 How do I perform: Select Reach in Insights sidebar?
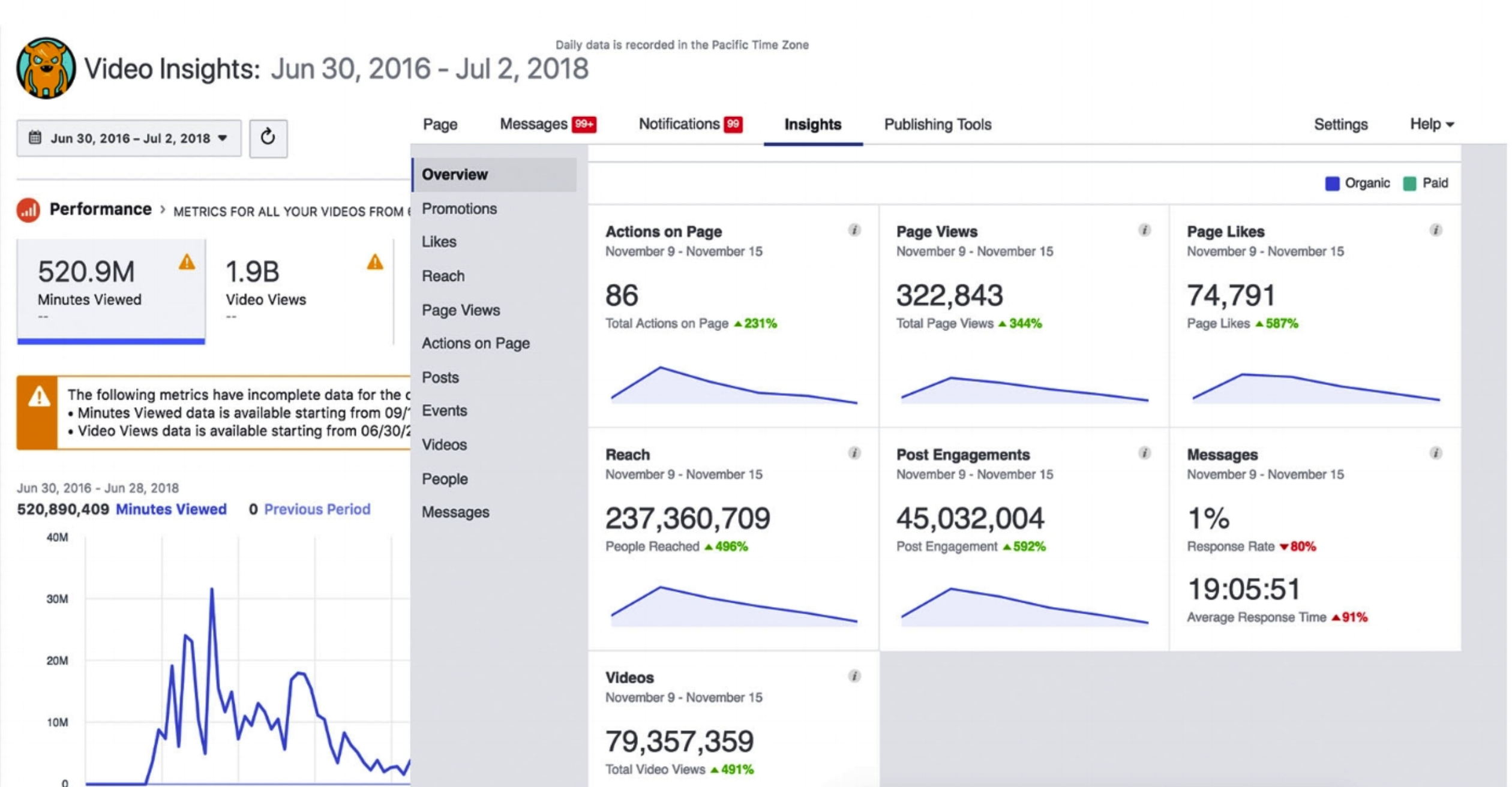pyautogui.click(x=443, y=276)
